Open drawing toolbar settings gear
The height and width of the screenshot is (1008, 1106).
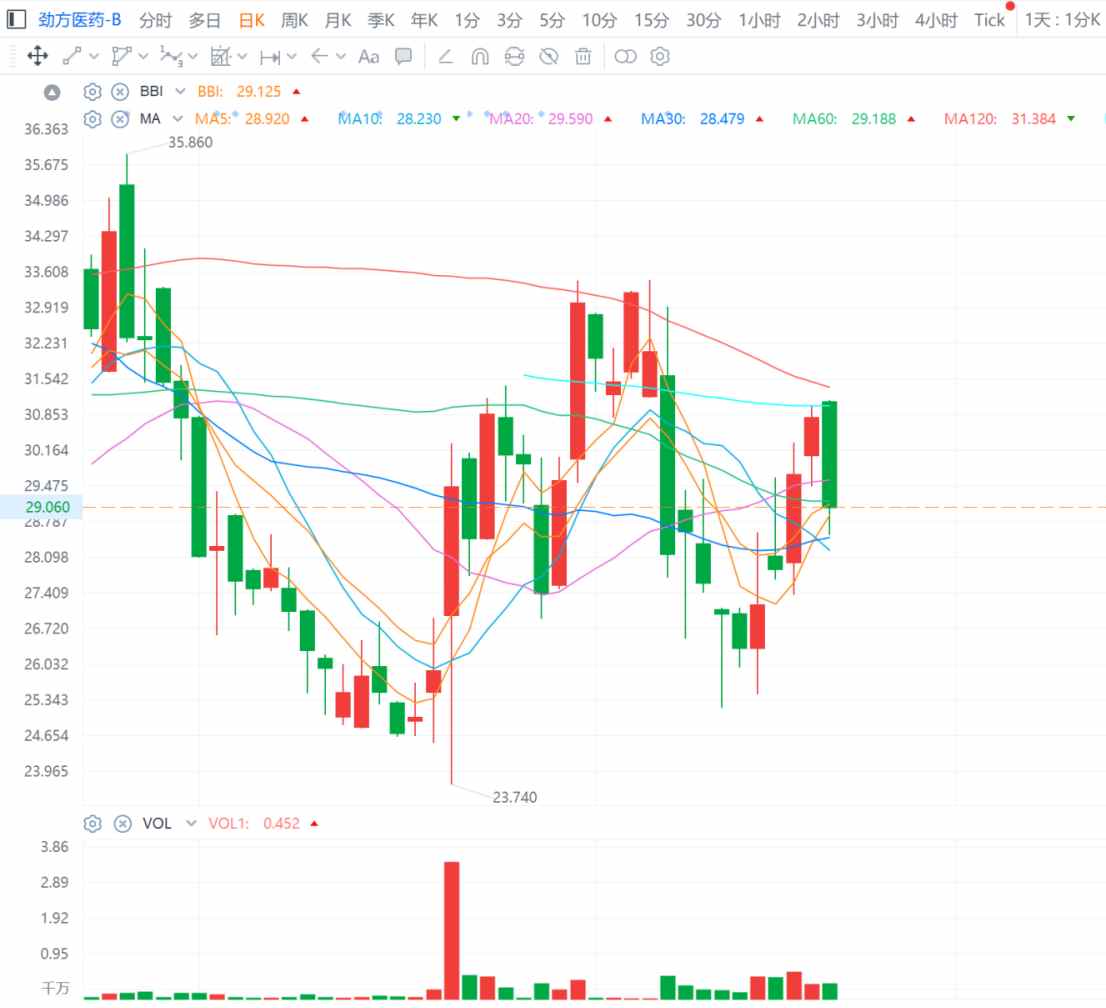pyautogui.click(x=660, y=56)
